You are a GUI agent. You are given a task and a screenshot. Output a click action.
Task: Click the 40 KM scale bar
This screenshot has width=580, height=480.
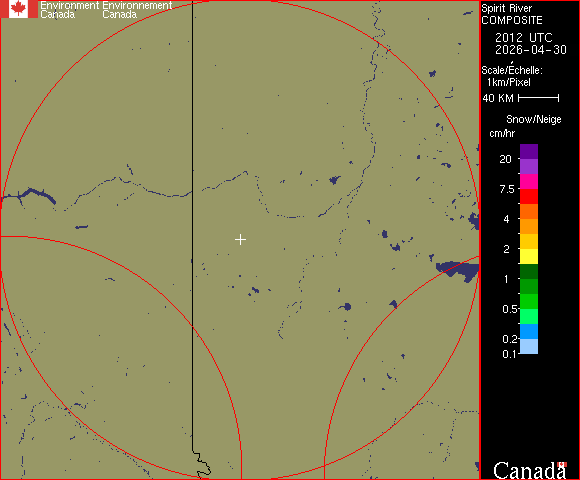pos(539,98)
